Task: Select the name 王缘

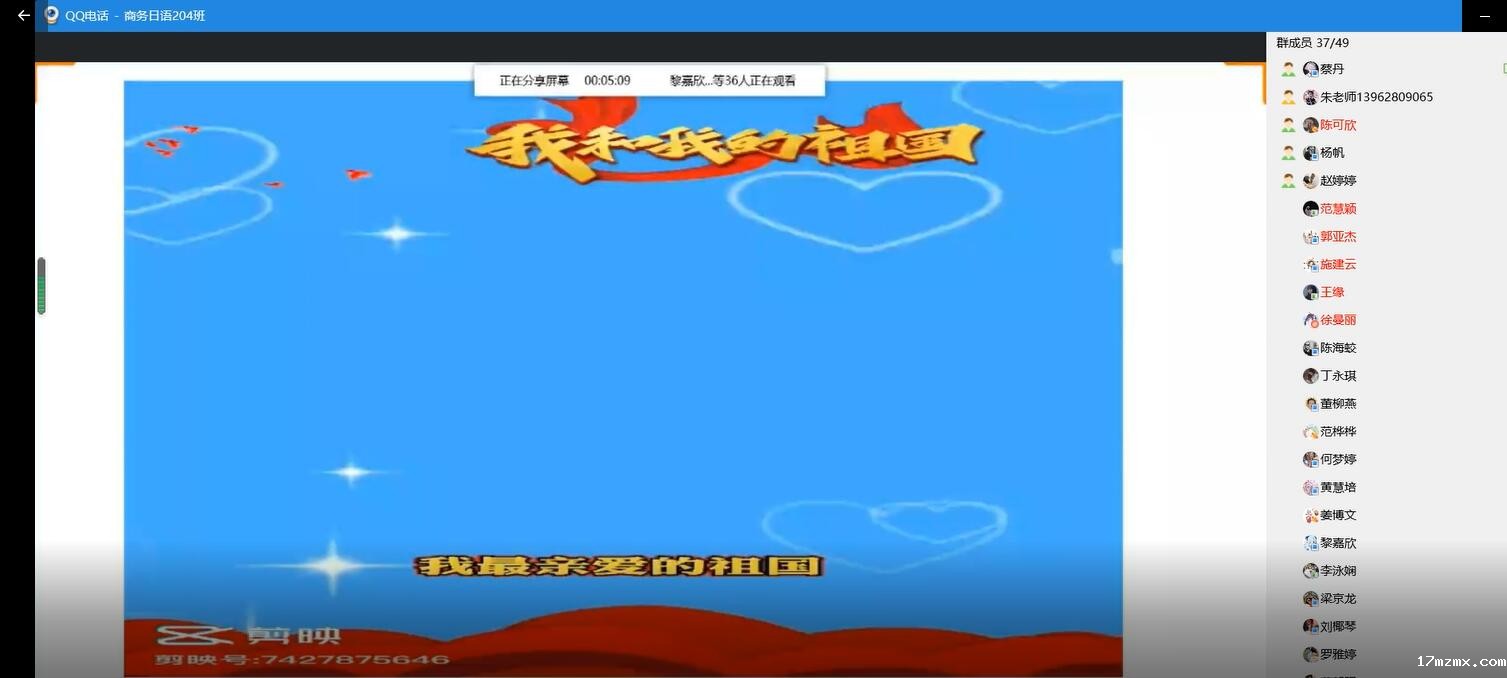Action: pos(1332,292)
